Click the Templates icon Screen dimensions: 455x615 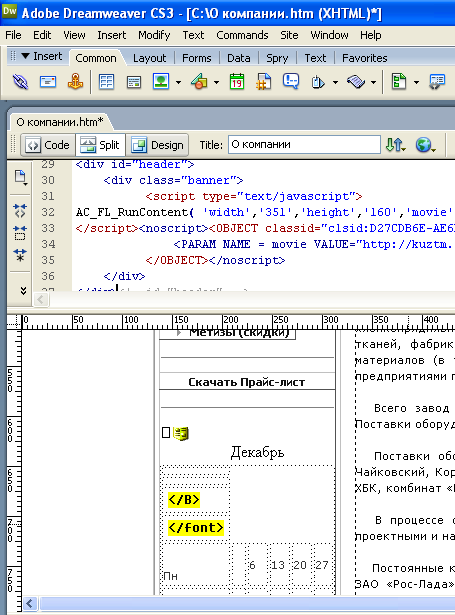pos(399,82)
